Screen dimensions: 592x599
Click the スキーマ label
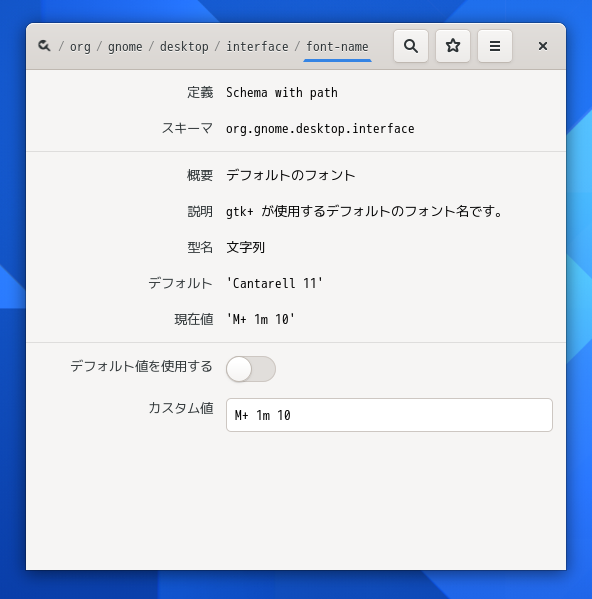coord(187,128)
